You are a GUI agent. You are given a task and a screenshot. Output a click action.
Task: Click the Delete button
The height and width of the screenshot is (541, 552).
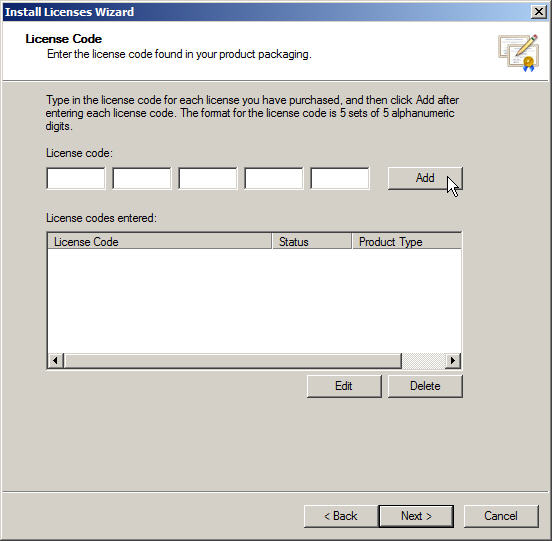(x=425, y=386)
